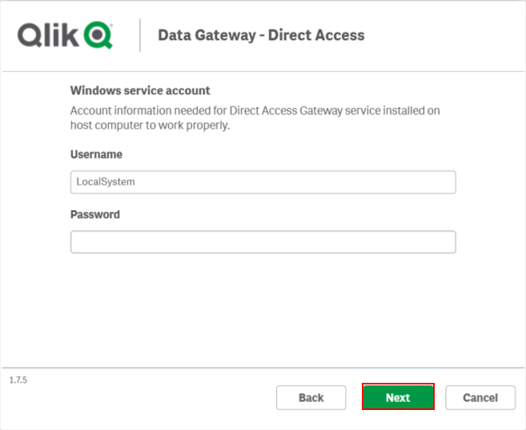
Task: Click the Windows service account heading
Action: point(140,91)
